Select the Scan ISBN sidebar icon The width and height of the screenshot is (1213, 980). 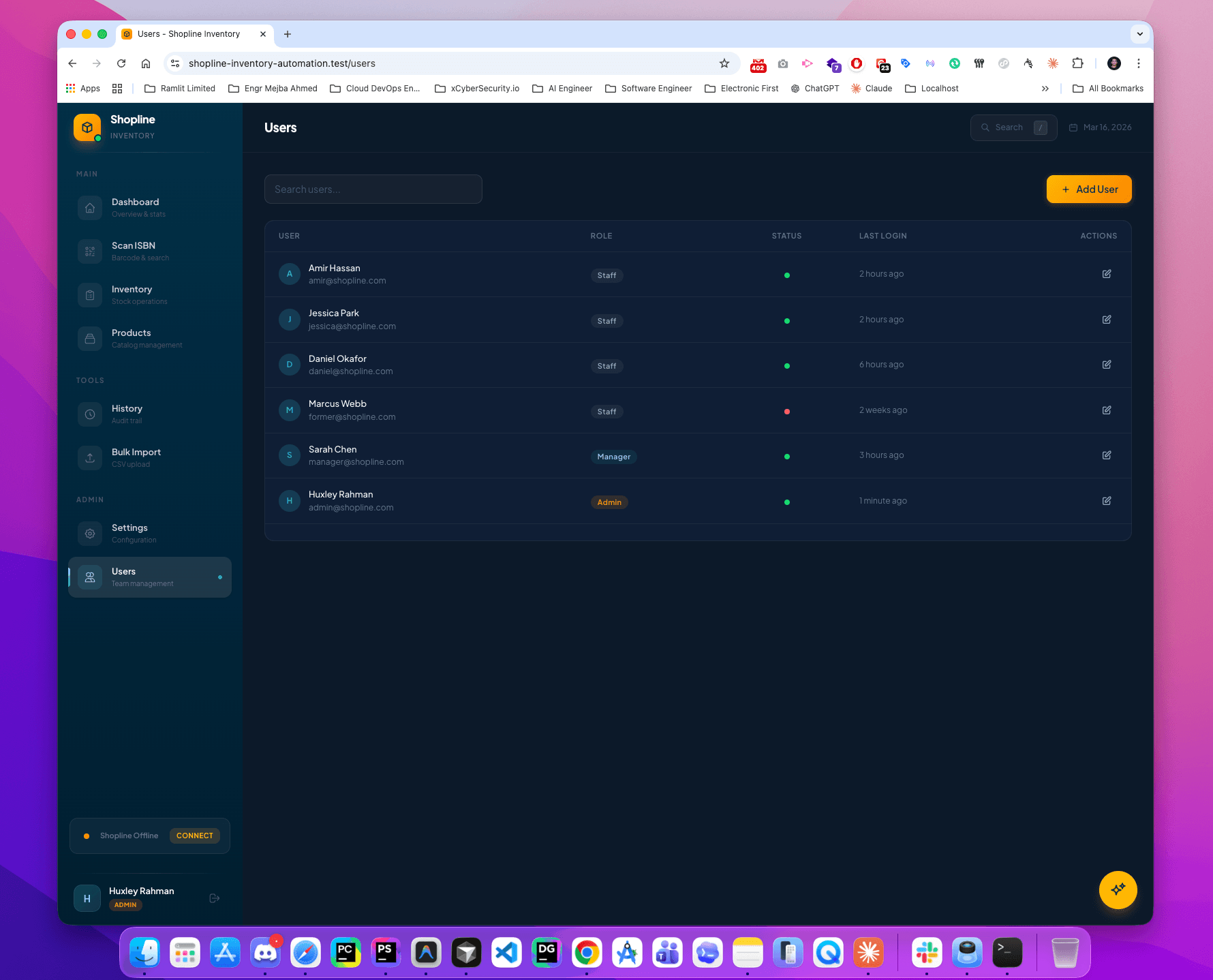tap(89, 251)
